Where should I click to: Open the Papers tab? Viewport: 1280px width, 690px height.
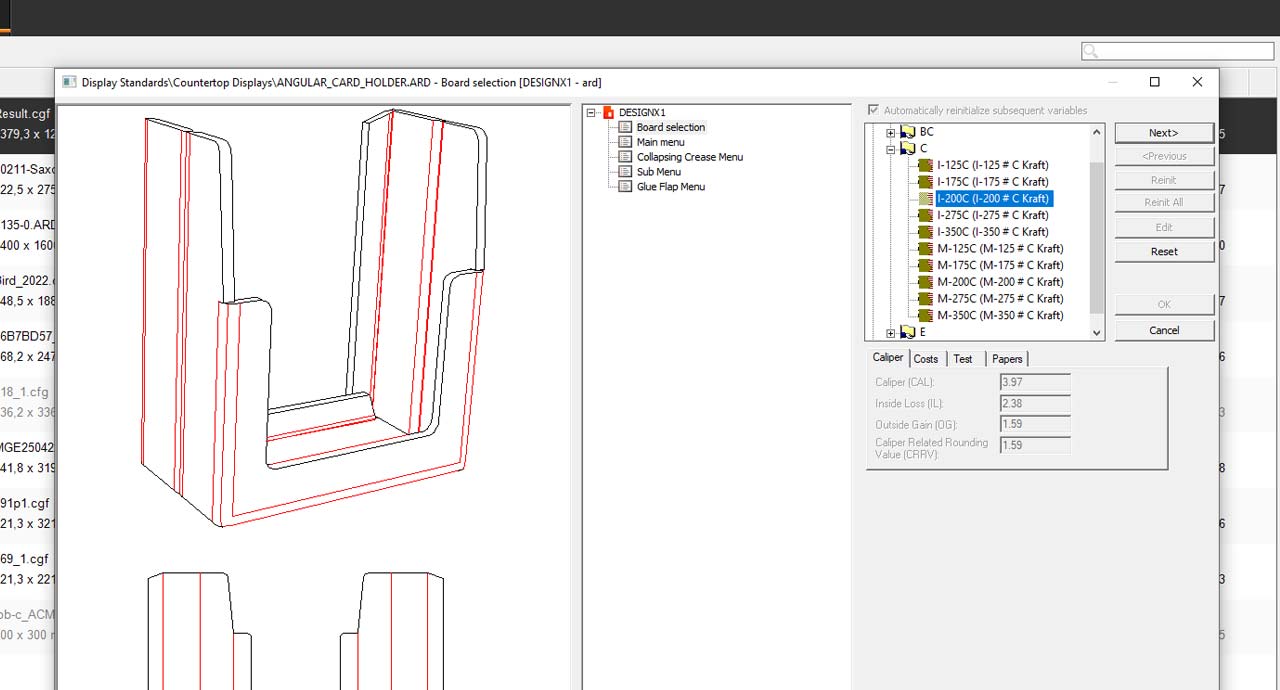tap(1007, 359)
